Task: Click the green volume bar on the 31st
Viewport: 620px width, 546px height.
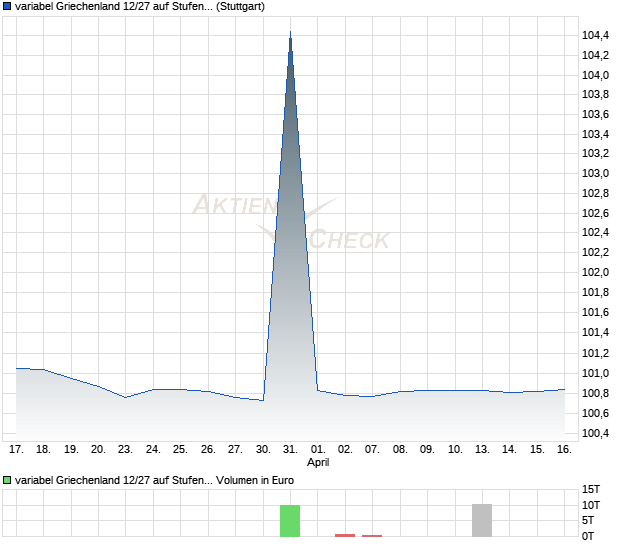Action: click(x=290, y=521)
